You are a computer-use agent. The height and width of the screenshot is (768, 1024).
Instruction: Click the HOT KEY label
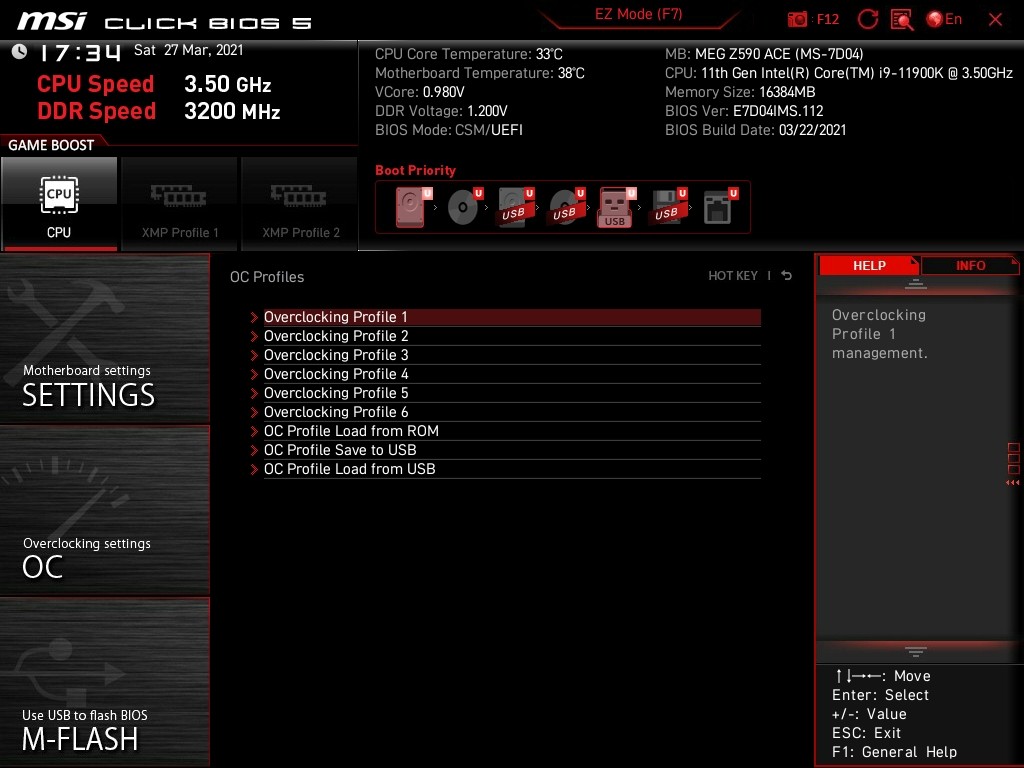click(733, 276)
